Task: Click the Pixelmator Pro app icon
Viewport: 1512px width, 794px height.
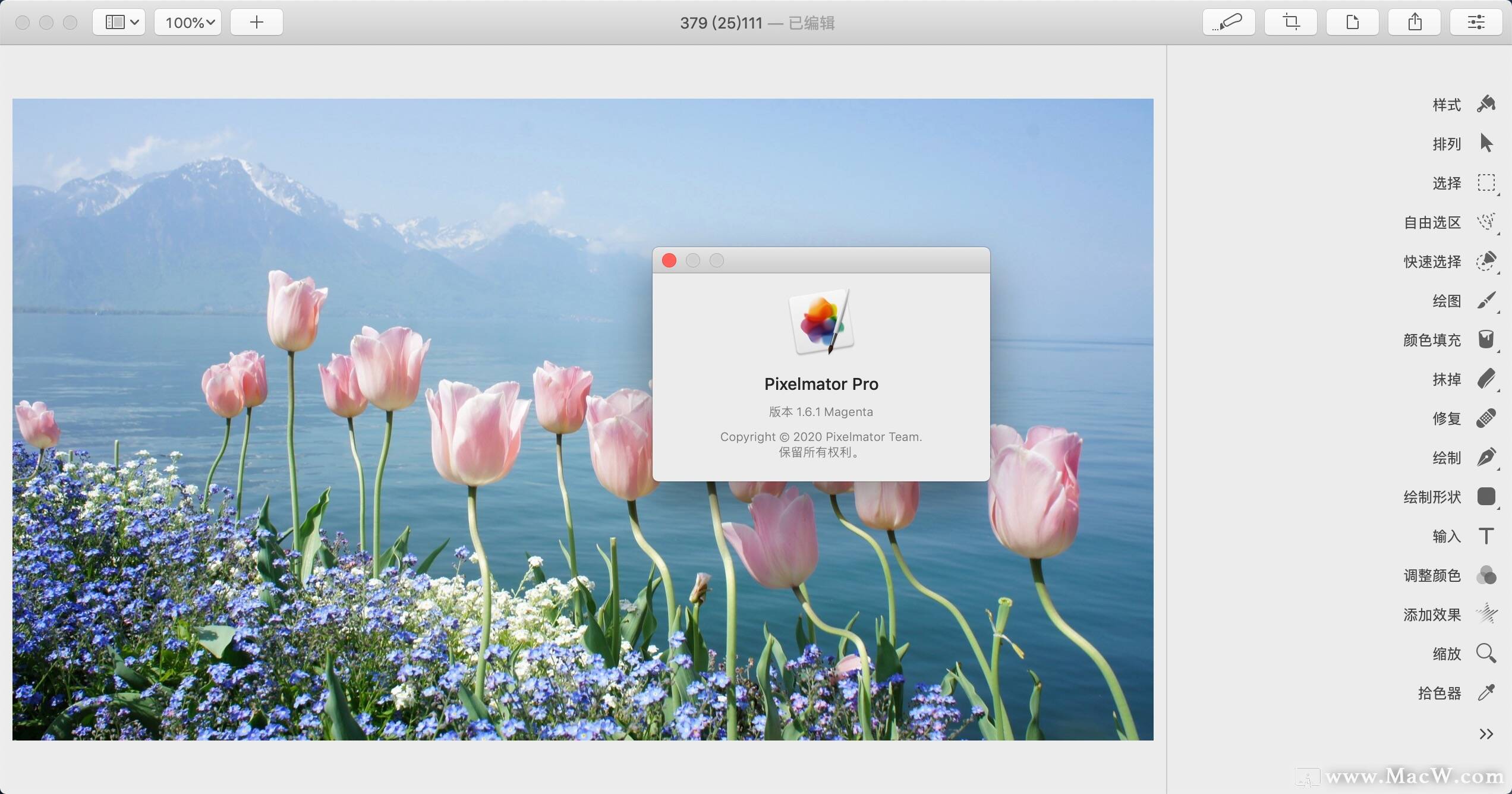Action: (x=821, y=322)
